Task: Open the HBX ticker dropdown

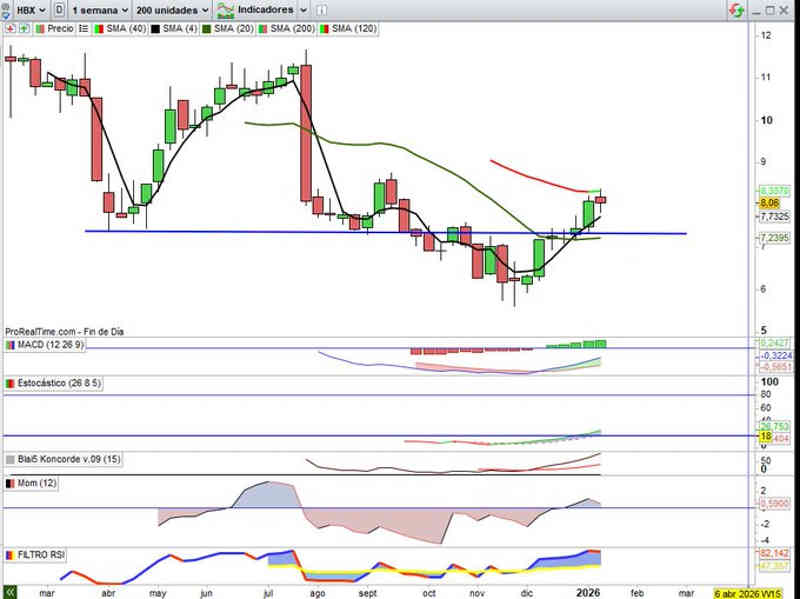Action: [x=25, y=10]
